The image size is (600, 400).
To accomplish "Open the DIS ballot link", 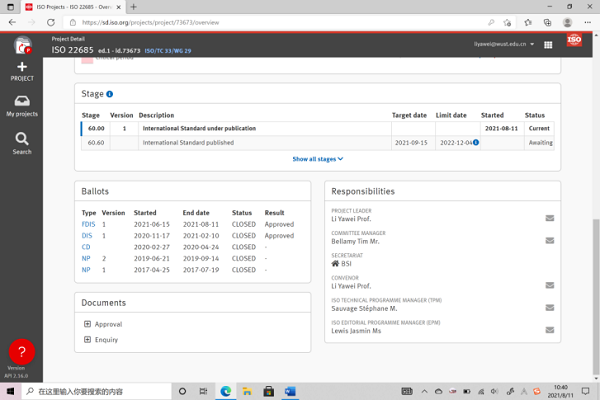I will coord(87,236).
